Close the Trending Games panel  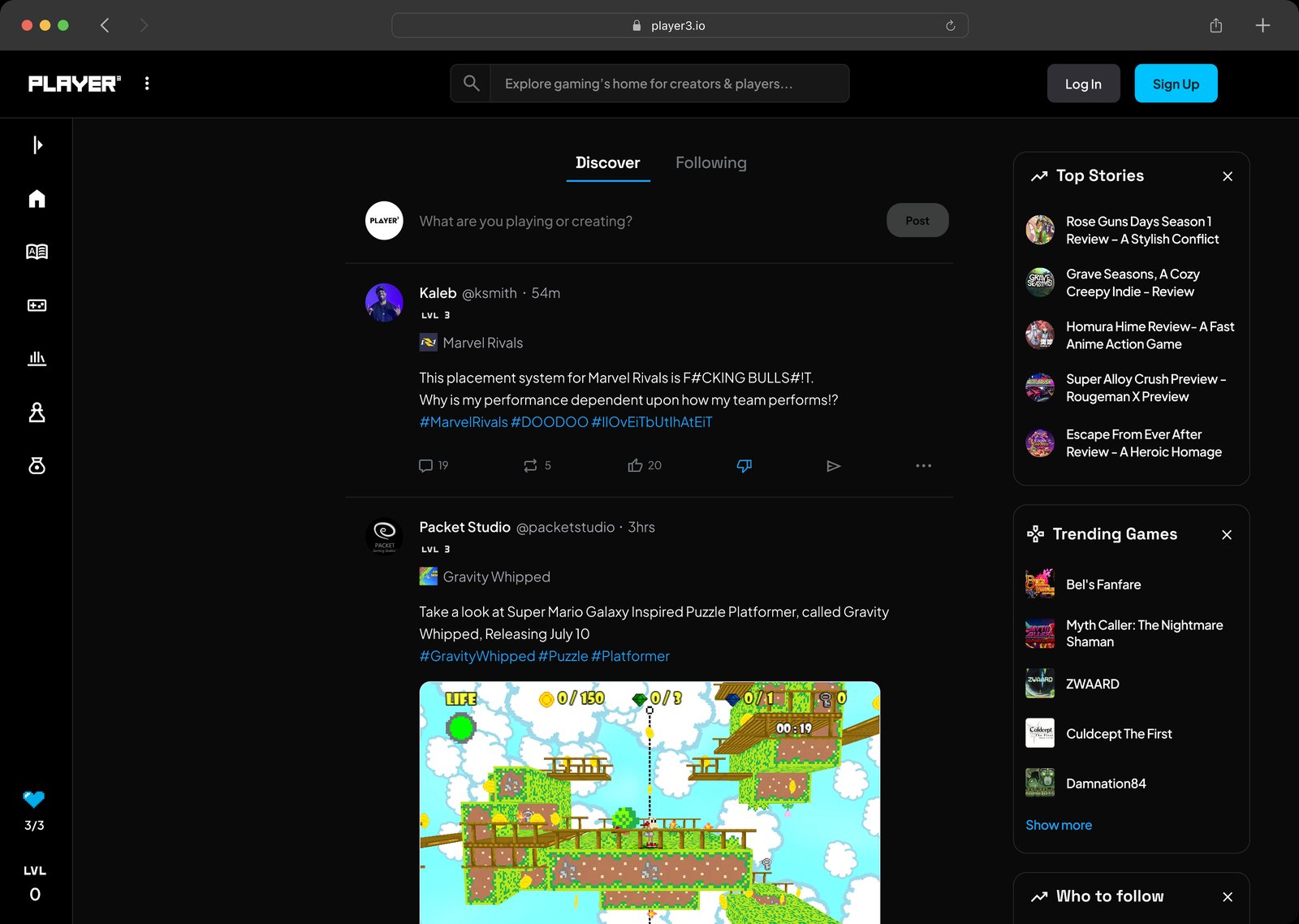click(1227, 534)
